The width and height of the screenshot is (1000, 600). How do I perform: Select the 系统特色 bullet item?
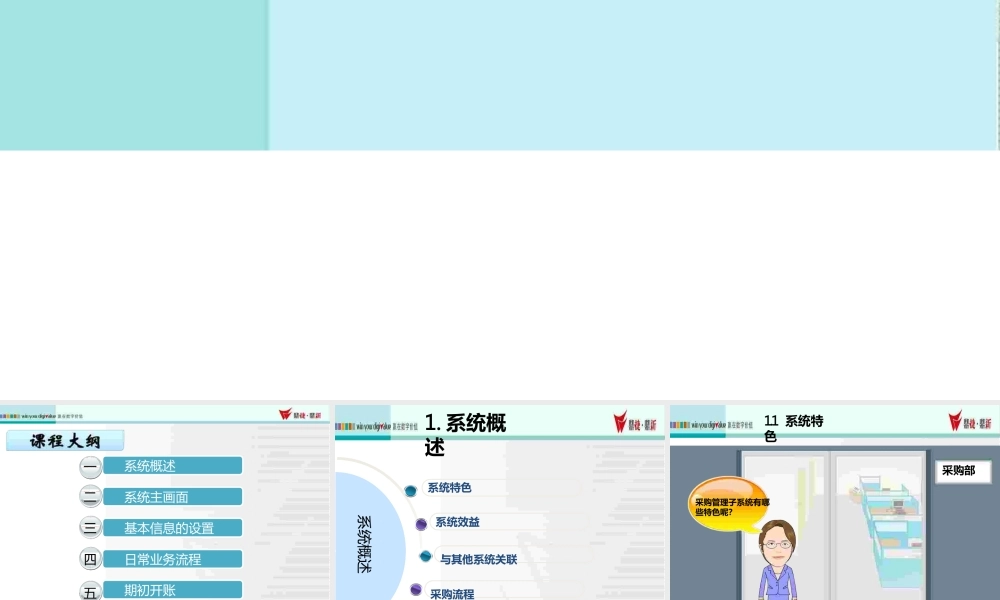click(x=450, y=488)
